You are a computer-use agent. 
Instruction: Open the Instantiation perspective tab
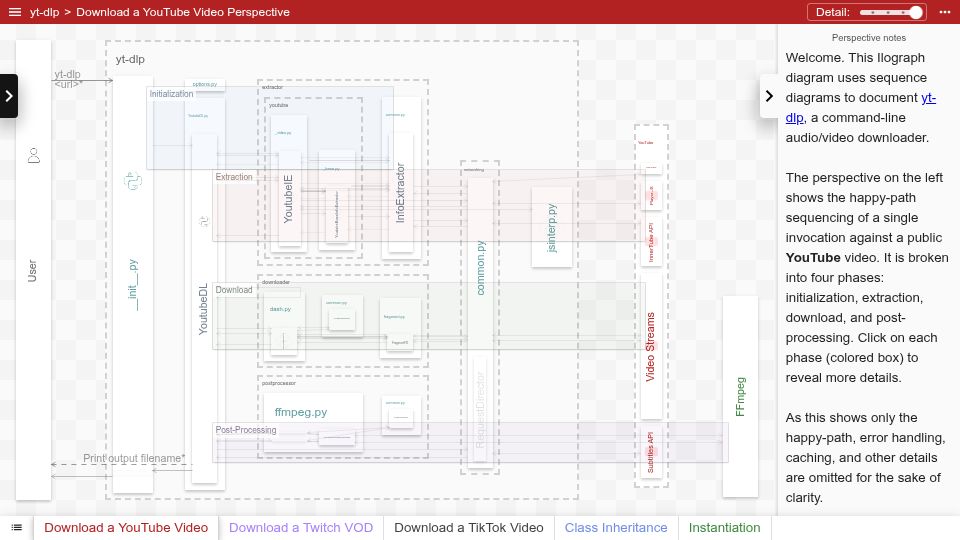pyautogui.click(x=724, y=528)
